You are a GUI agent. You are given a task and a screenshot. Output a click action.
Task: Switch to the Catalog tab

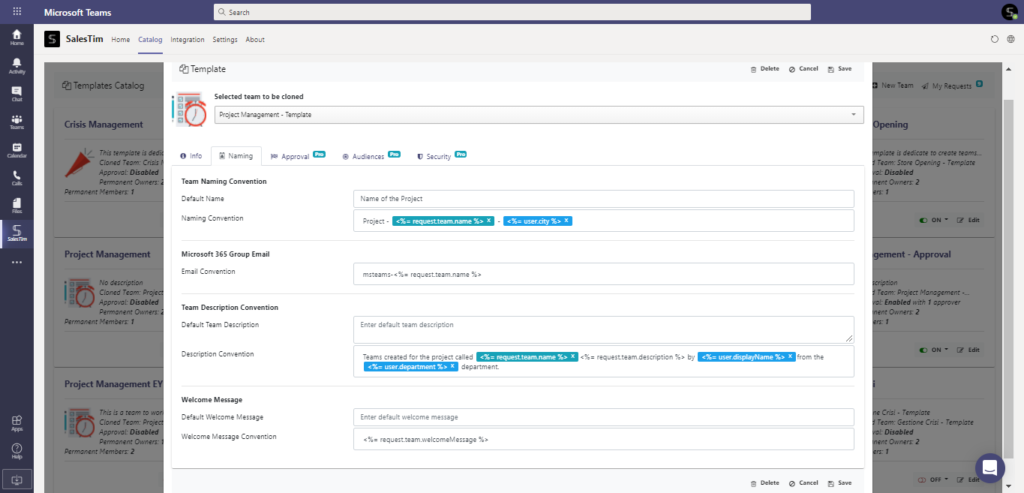(x=150, y=40)
